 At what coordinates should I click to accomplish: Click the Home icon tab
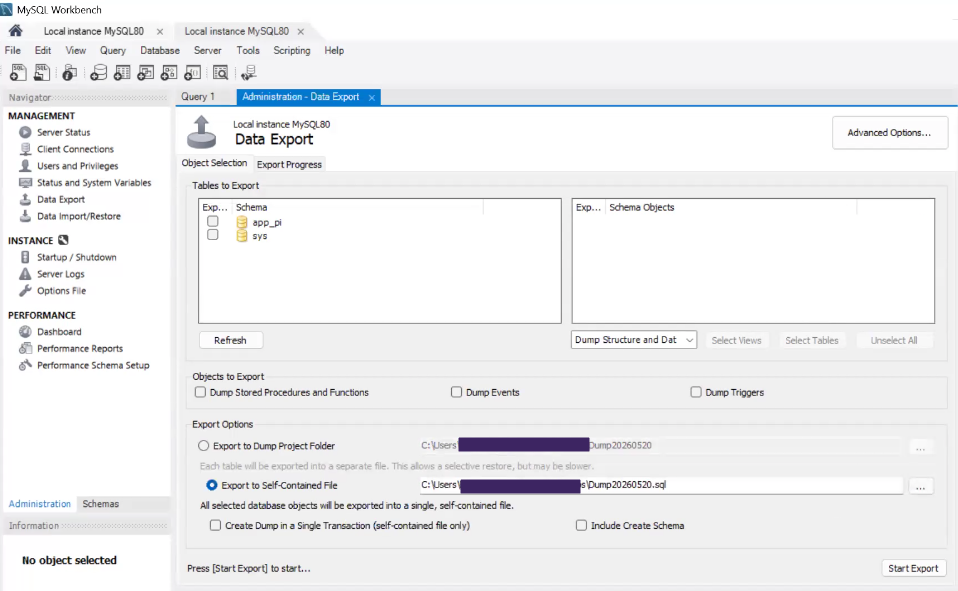click(x=15, y=31)
